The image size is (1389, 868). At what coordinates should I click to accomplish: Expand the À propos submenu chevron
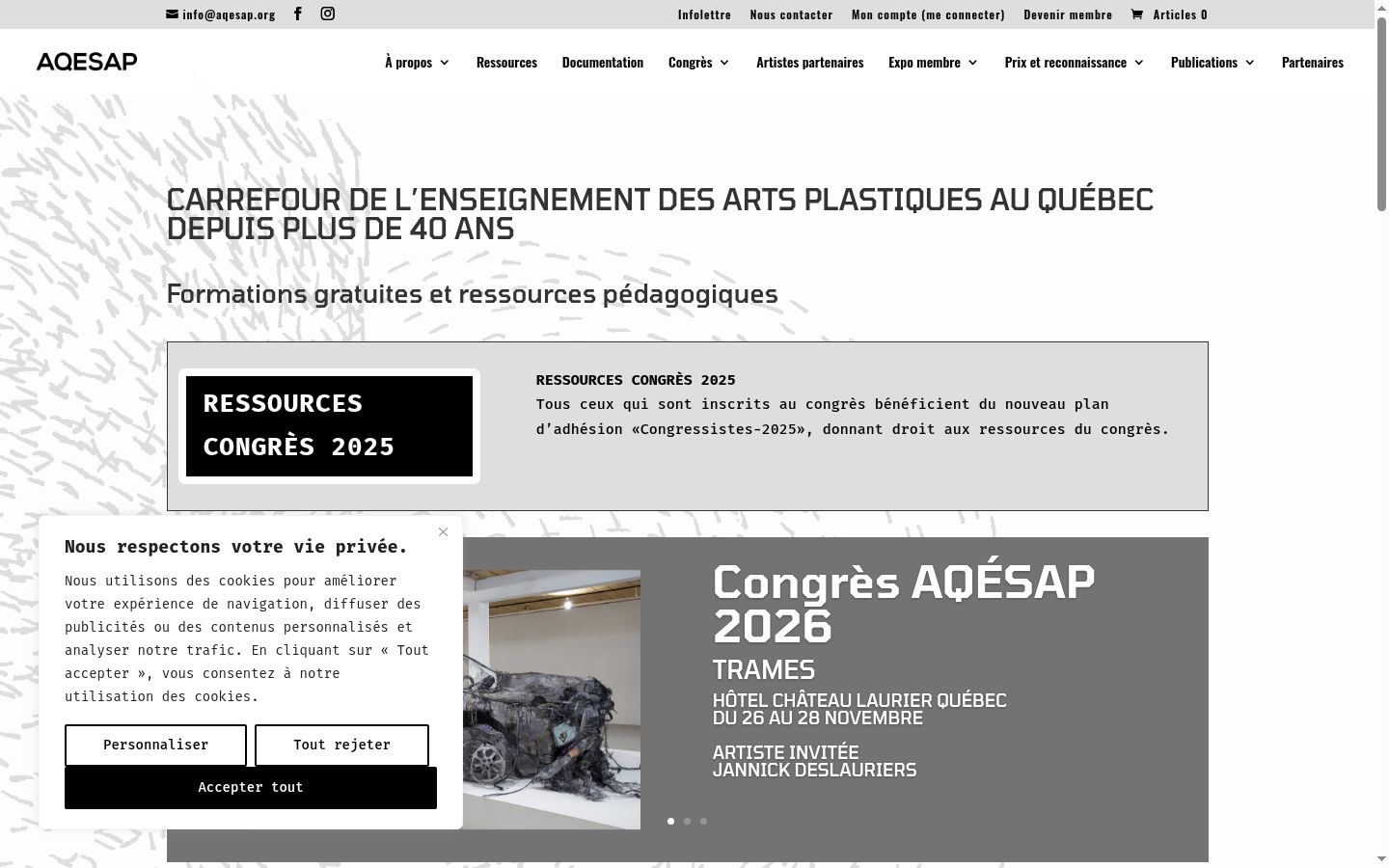445,63
